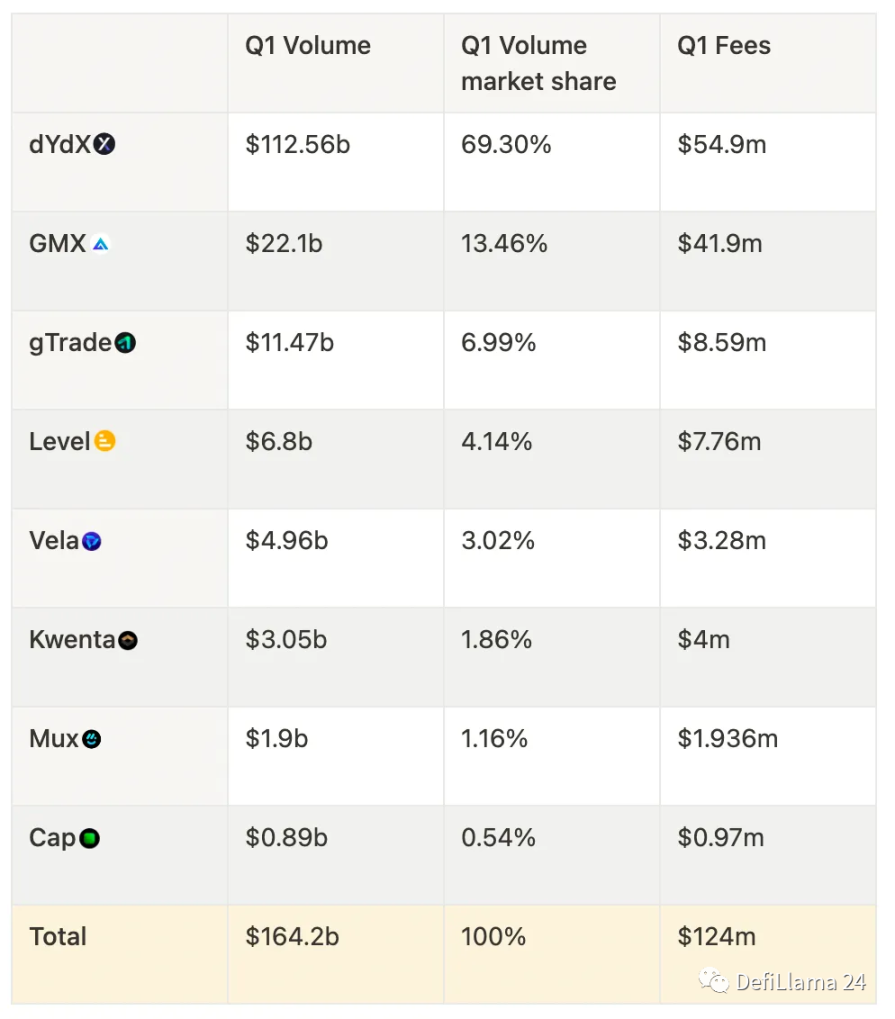This screenshot has height=1019, width=895.
Task: Click GMX market share 13.46% cell
Action: [504, 244]
